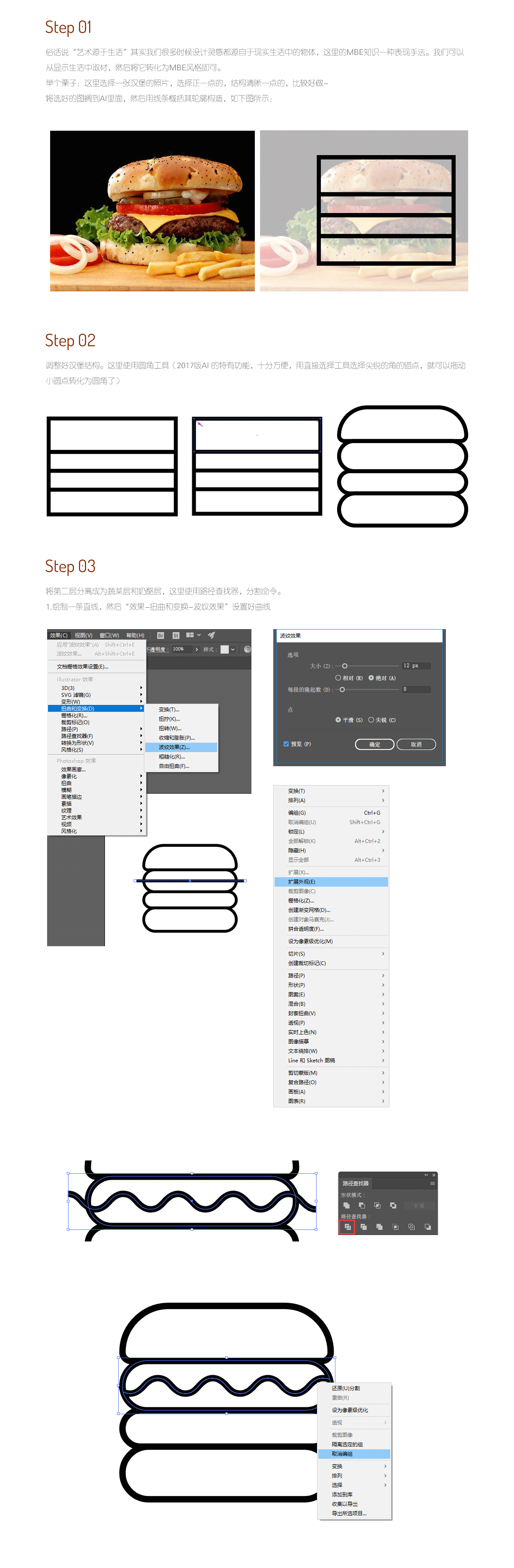Screen dimensions: 514x1568
Task: Click the ridges field showing 8
Action: [416, 689]
